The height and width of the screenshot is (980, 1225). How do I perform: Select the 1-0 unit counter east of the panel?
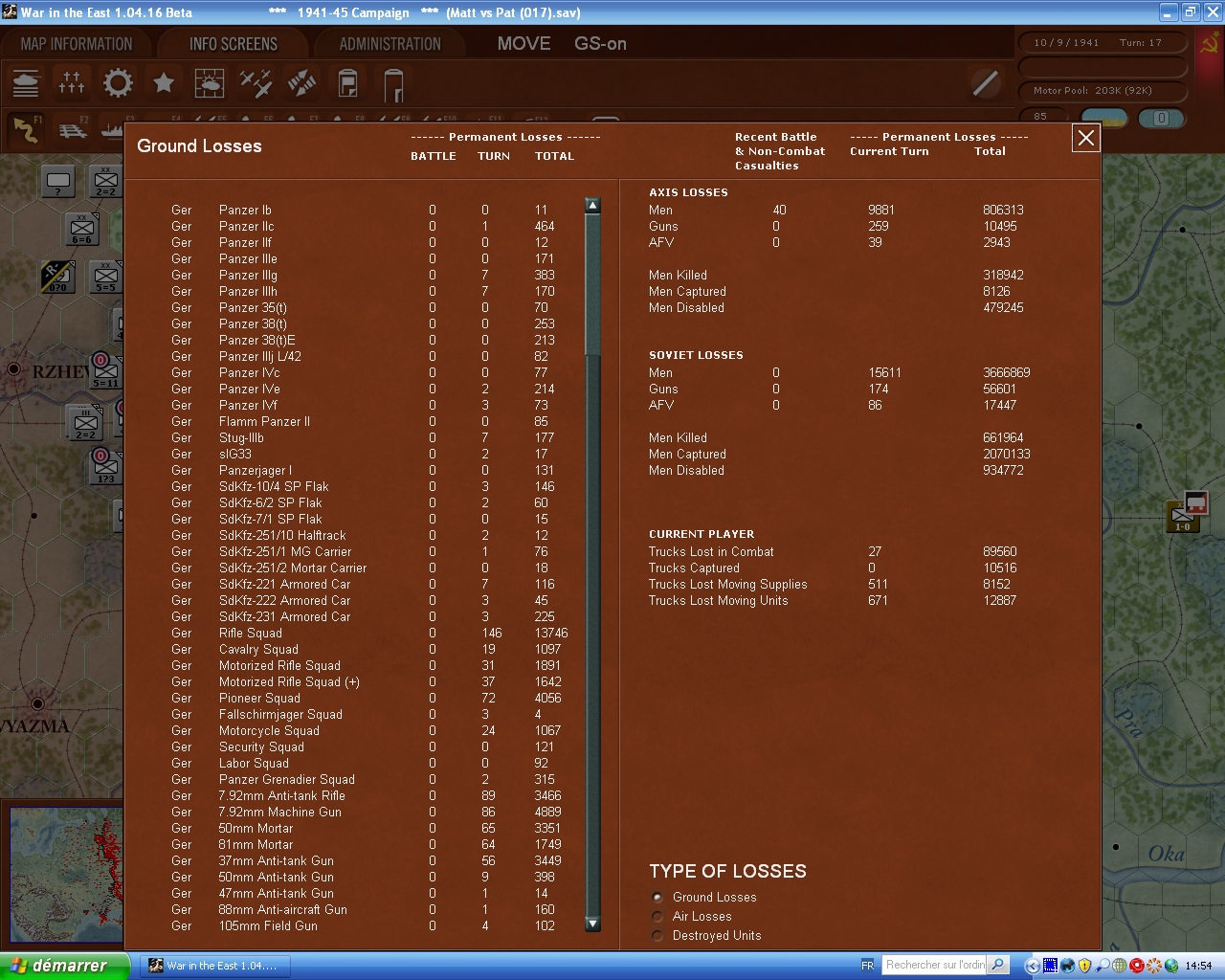tap(1183, 517)
